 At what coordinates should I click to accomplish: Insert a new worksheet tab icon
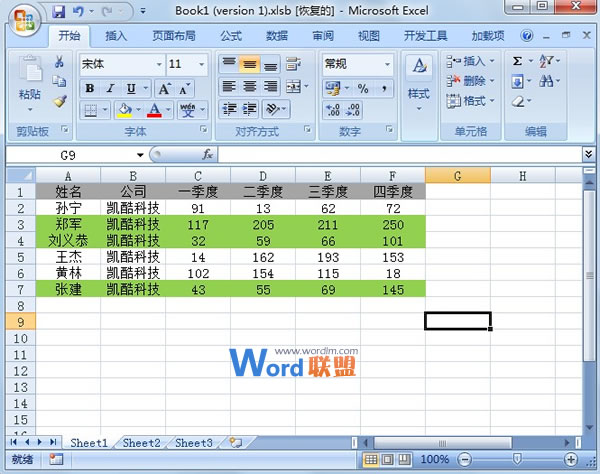coord(236,443)
